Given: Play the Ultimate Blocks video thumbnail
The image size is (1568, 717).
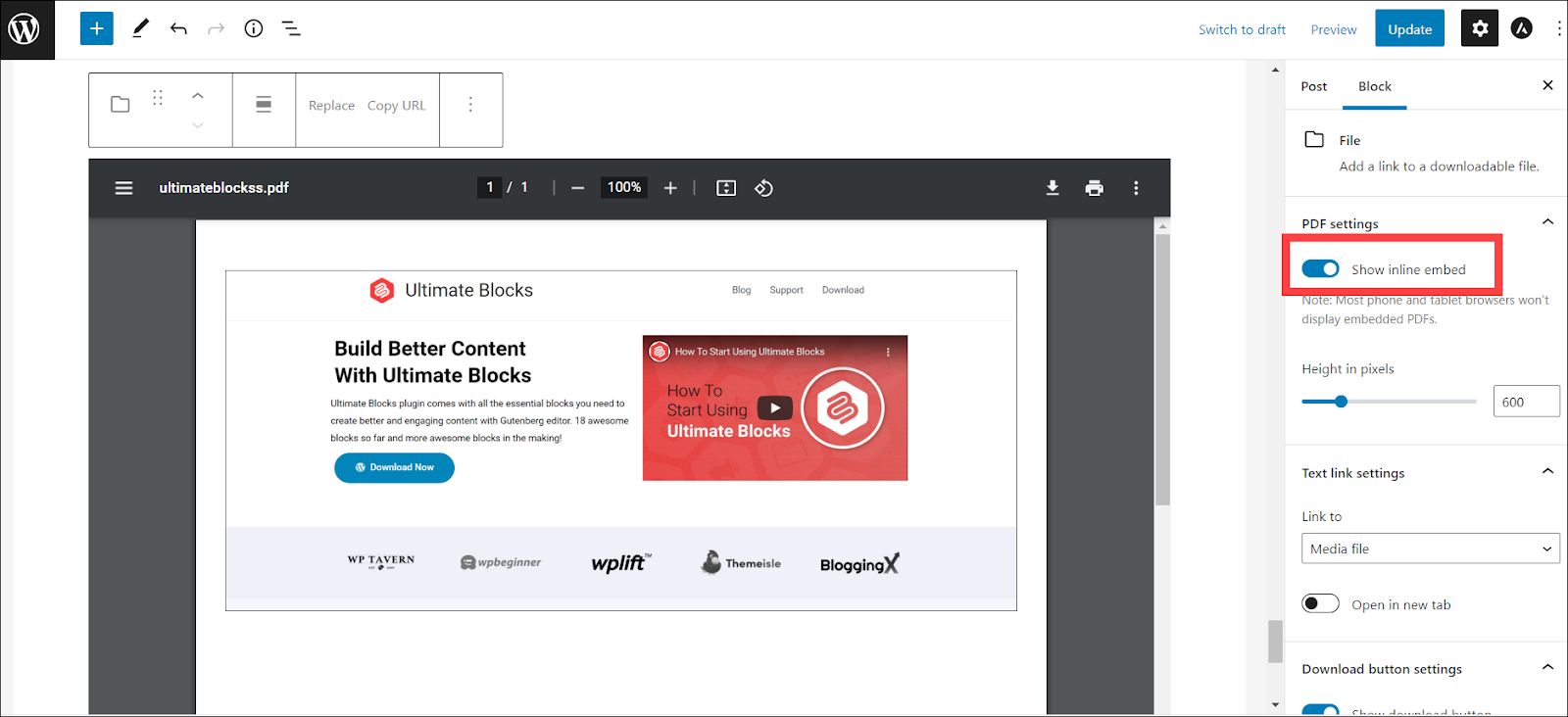Looking at the screenshot, I should [775, 408].
